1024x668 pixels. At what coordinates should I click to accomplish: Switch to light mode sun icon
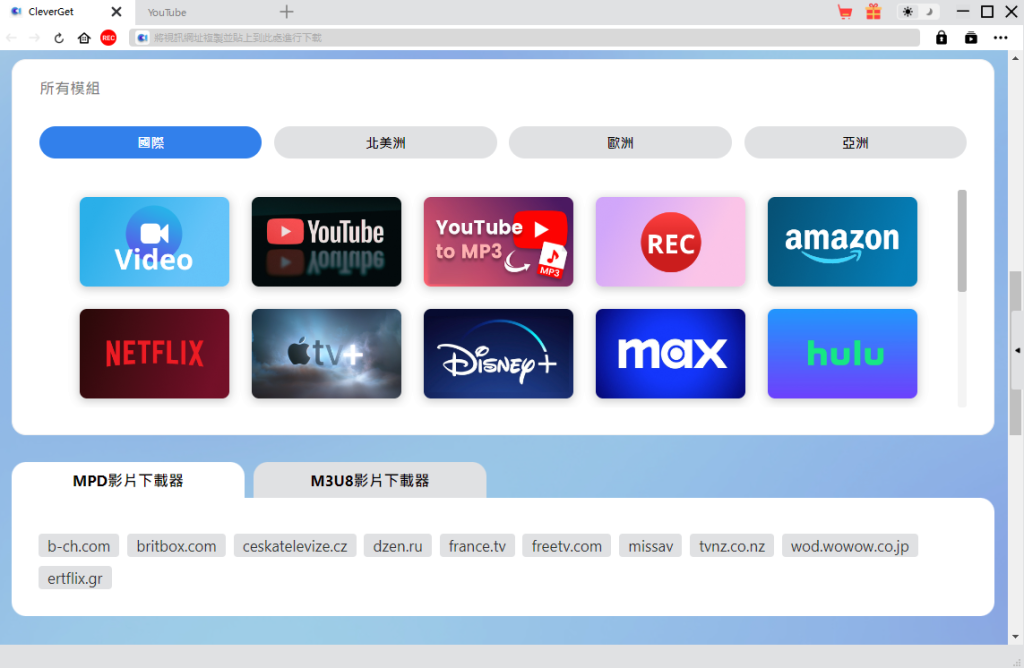pyautogui.click(x=908, y=12)
